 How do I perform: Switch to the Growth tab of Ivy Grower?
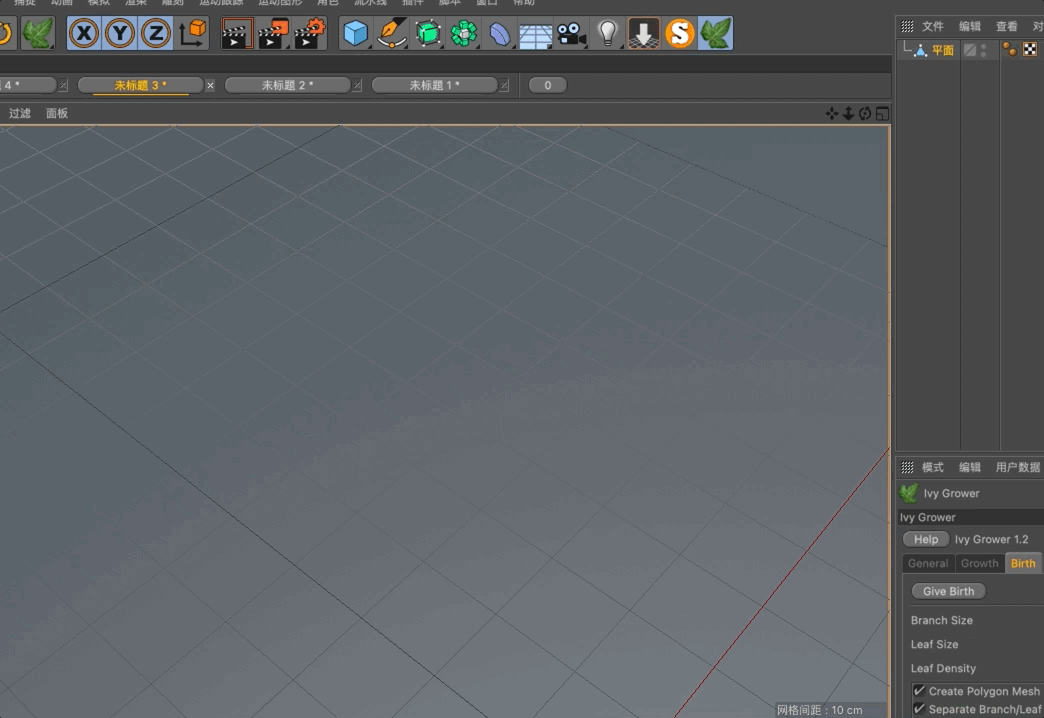coord(979,563)
